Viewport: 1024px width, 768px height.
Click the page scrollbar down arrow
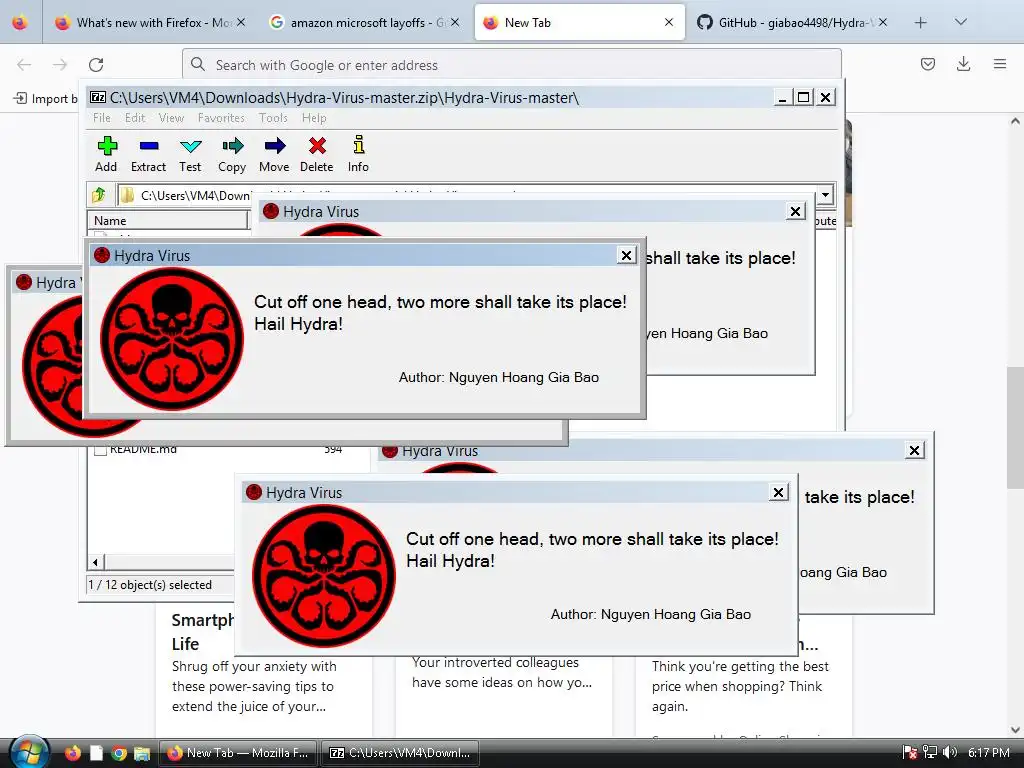point(1015,729)
